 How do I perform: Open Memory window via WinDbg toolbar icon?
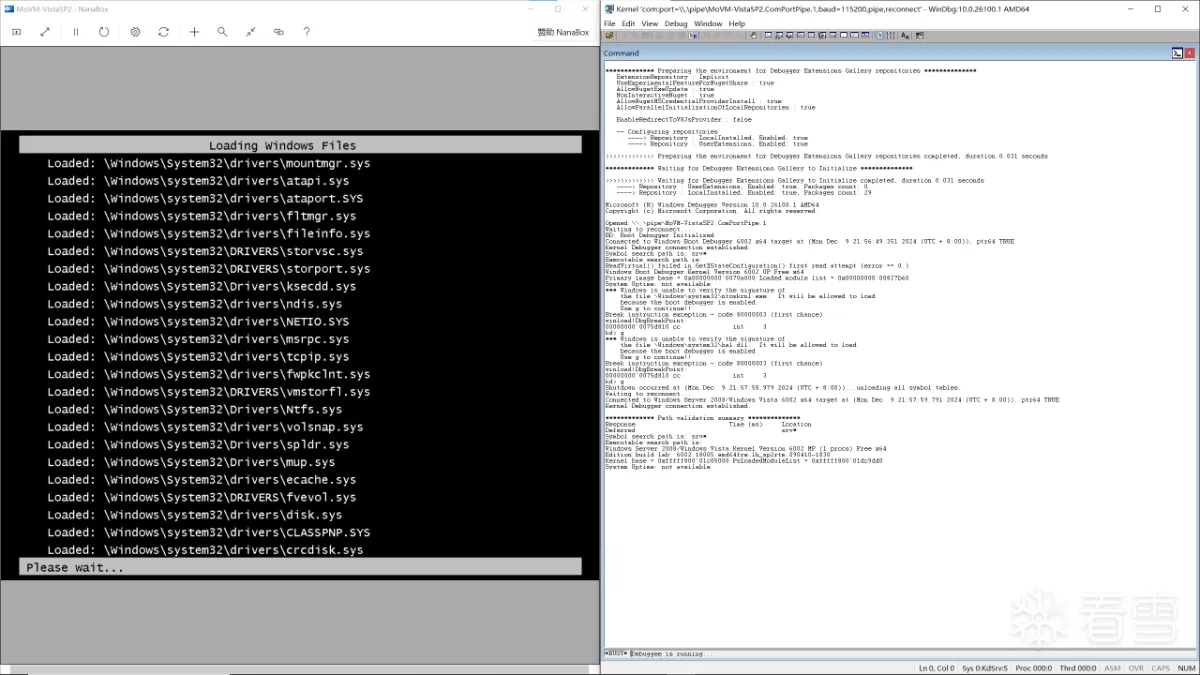811,35
